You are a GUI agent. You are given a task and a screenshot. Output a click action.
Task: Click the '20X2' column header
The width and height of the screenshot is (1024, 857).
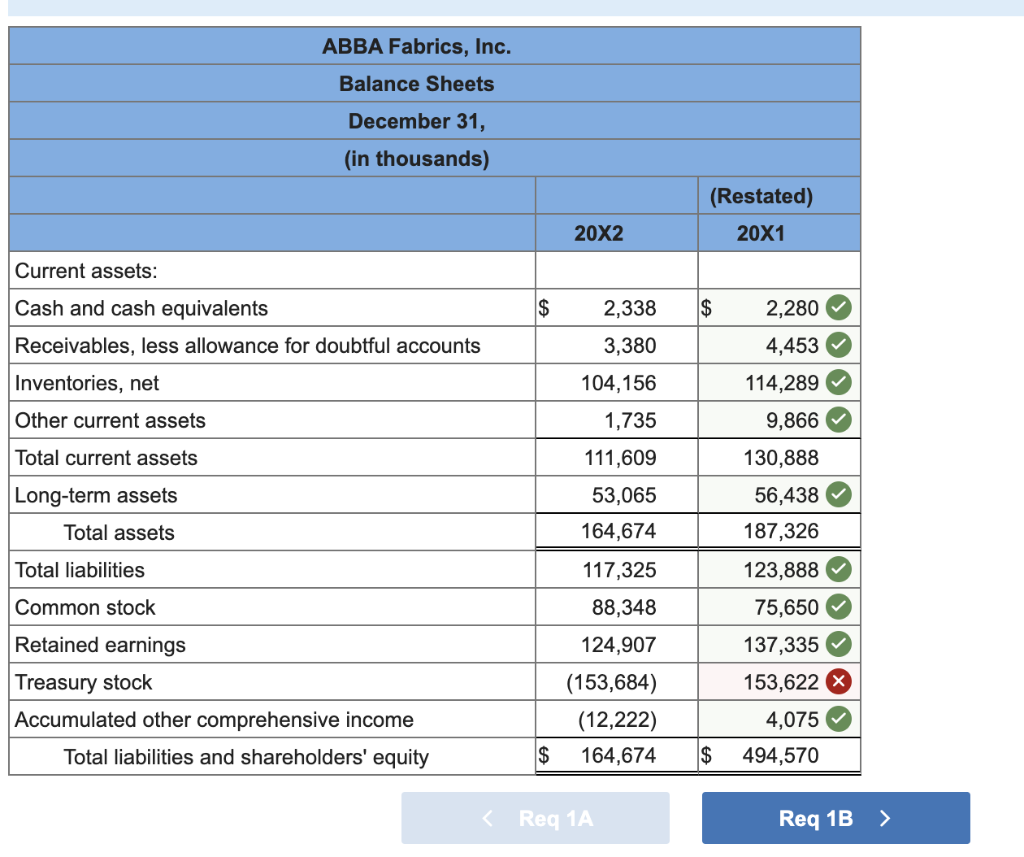point(598,233)
